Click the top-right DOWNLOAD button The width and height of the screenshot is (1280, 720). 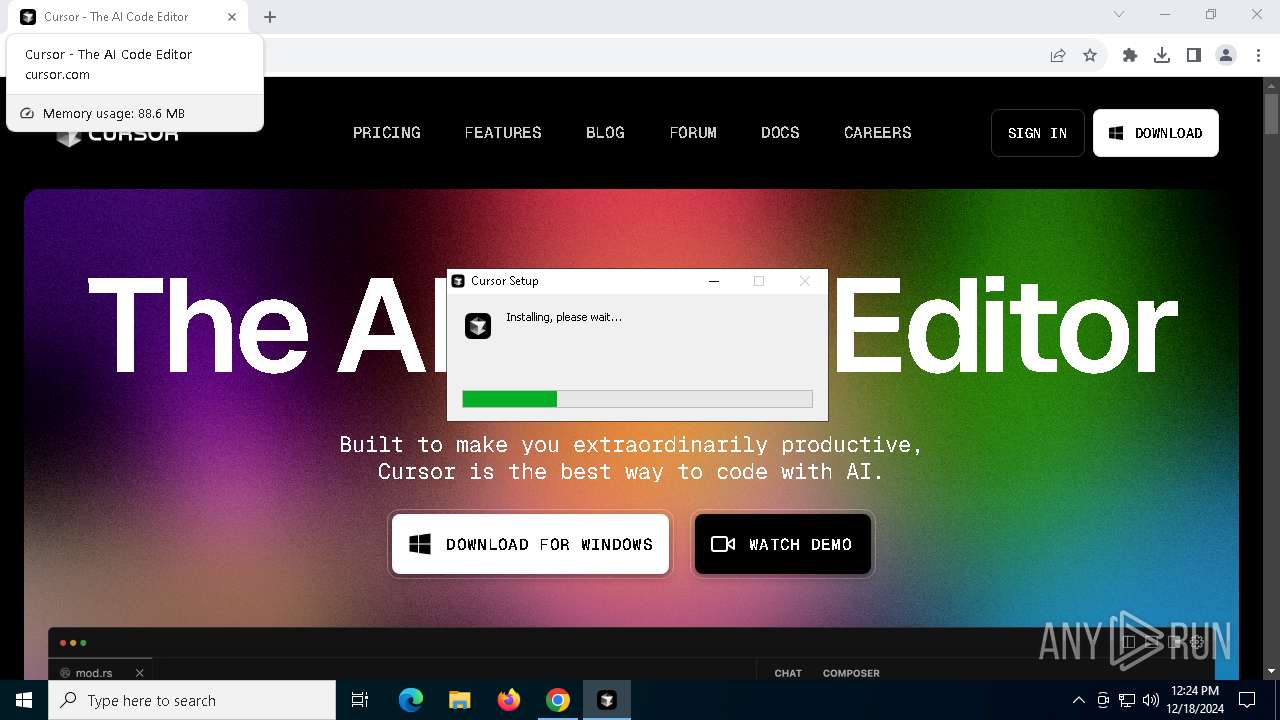(1156, 133)
